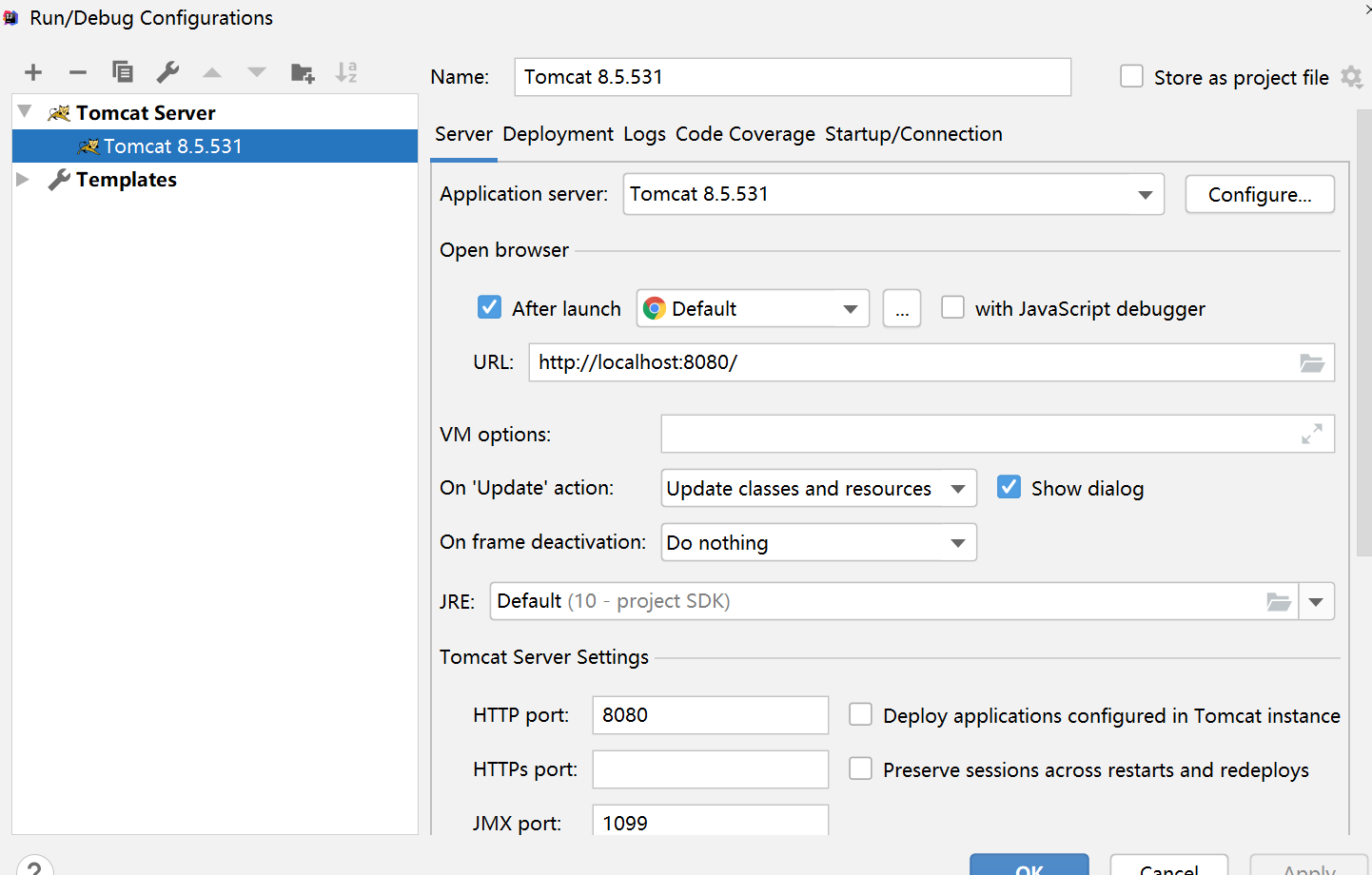Image resolution: width=1372 pixels, height=875 pixels.
Task: Expand the VM options field icon
Action: coord(1312,434)
